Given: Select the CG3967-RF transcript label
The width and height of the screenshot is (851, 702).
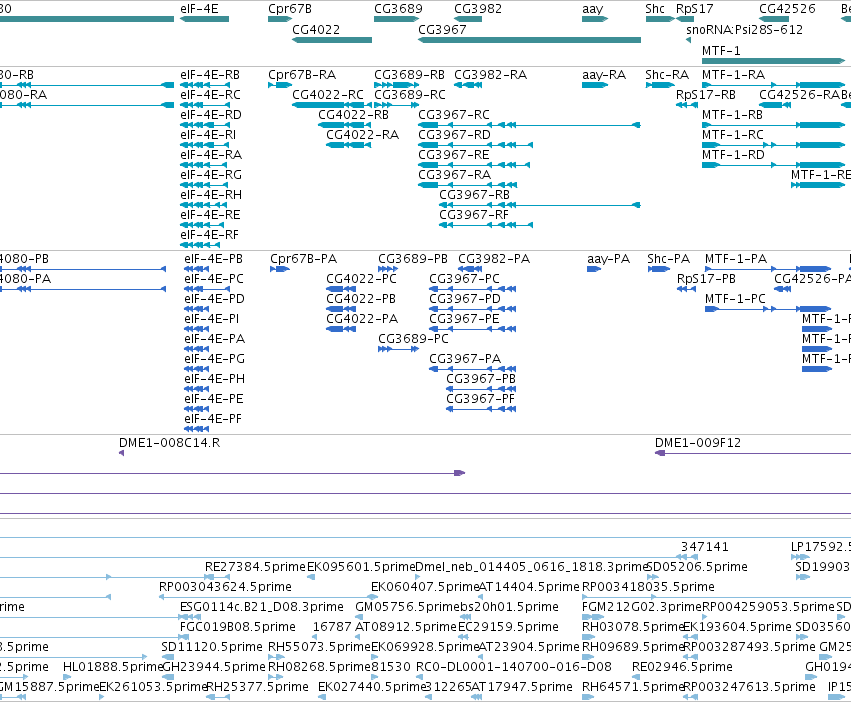Looking at the screenshot, I should point(474,214).
